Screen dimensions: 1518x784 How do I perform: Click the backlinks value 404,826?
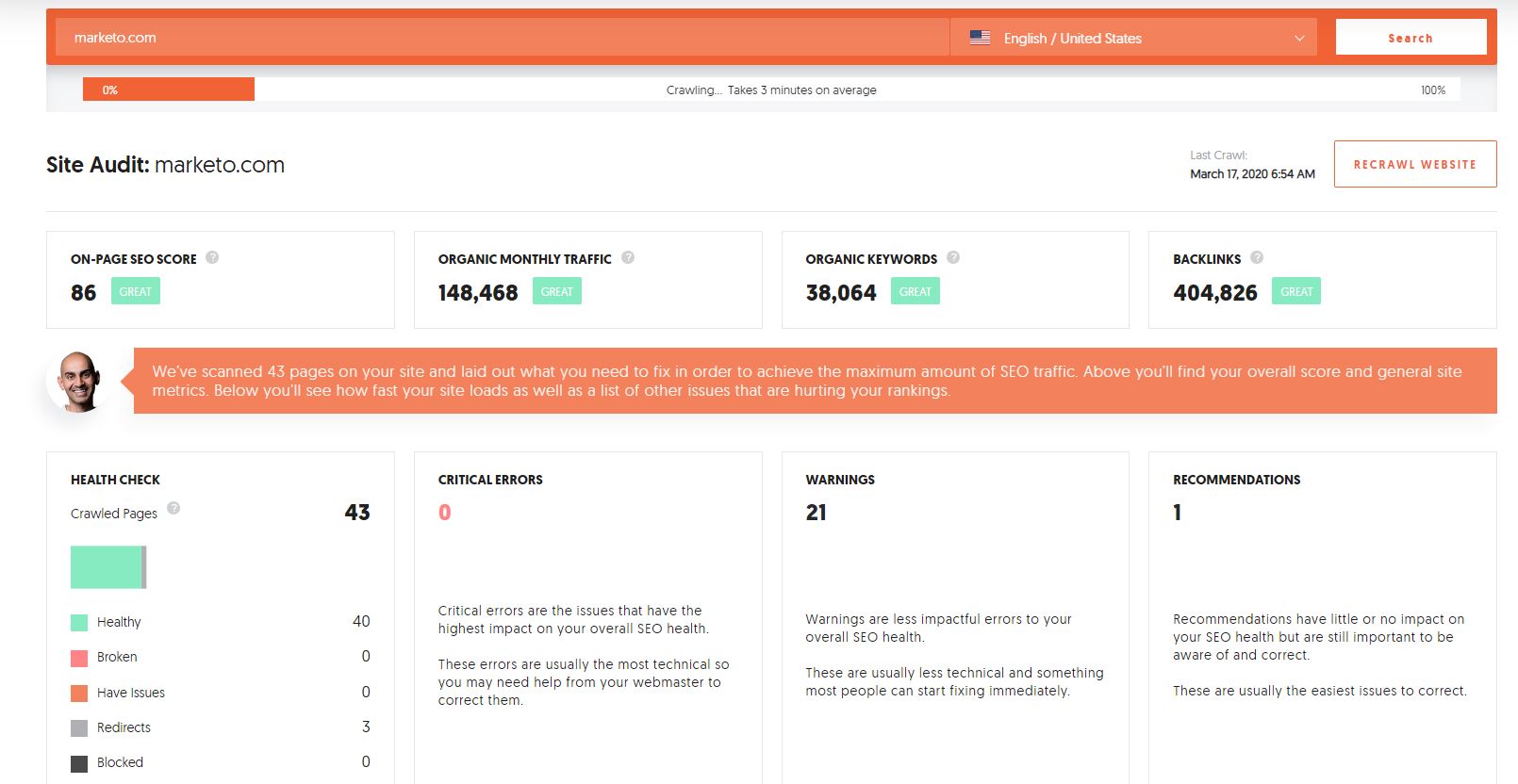1215,293
